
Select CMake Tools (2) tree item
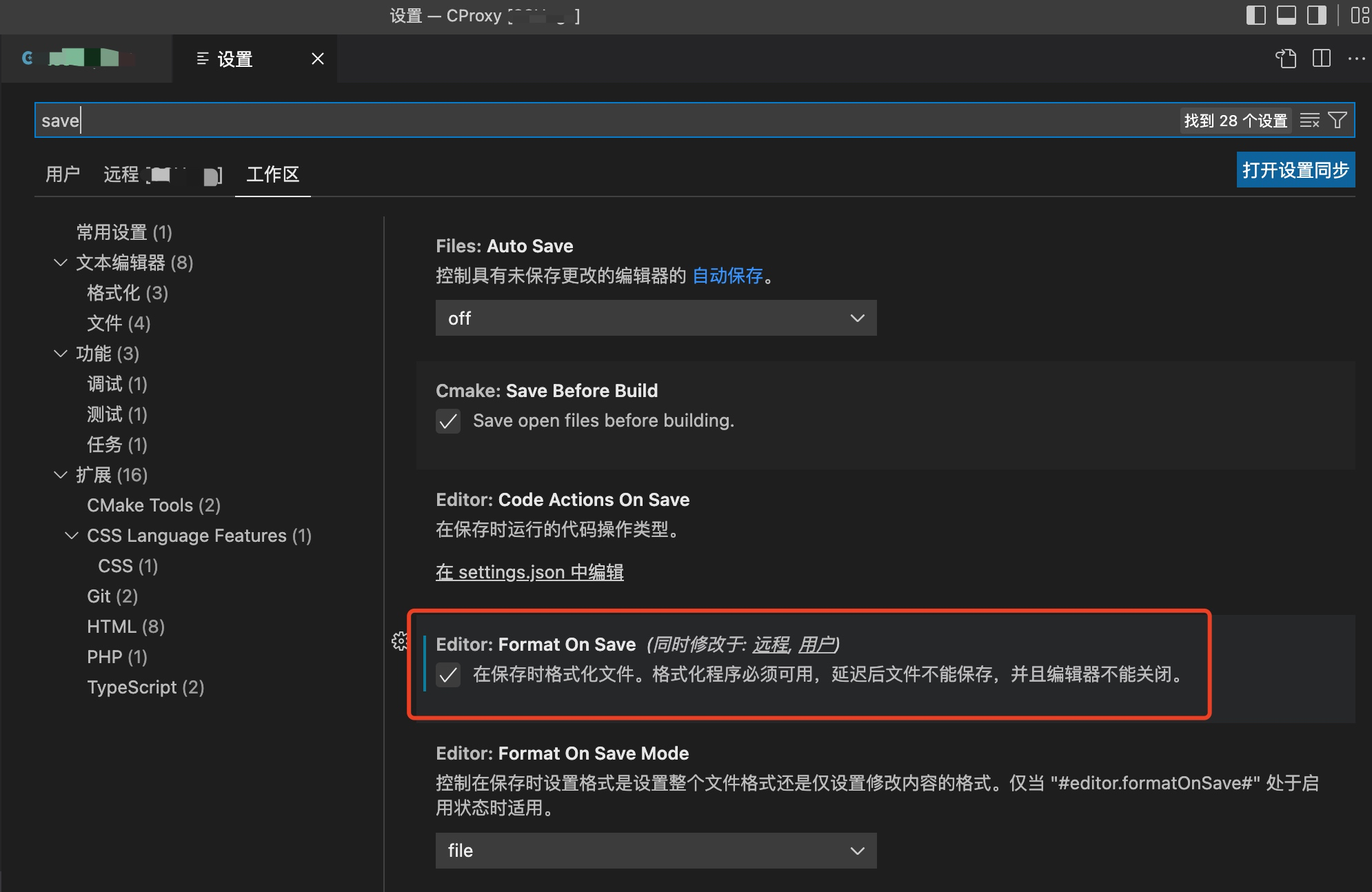click(x=154, y=505)
